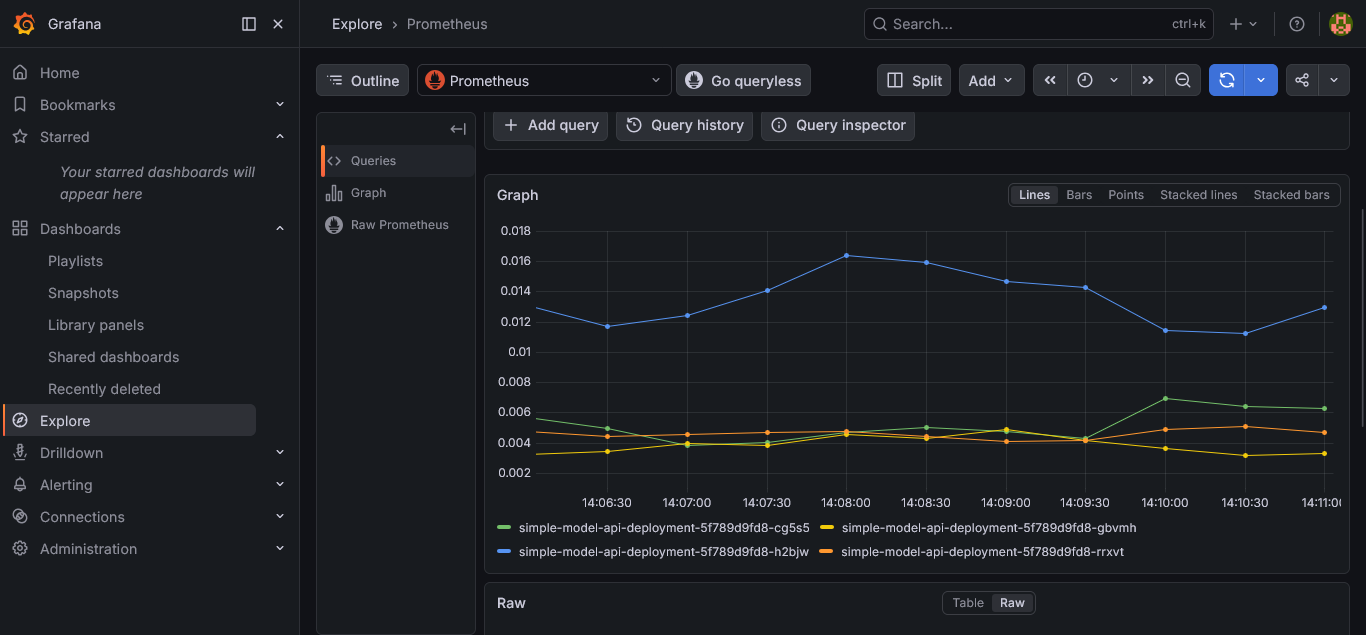Click the Explore breadcrumb link
This screenshot has height=635, width=1366.
[357, 24]
